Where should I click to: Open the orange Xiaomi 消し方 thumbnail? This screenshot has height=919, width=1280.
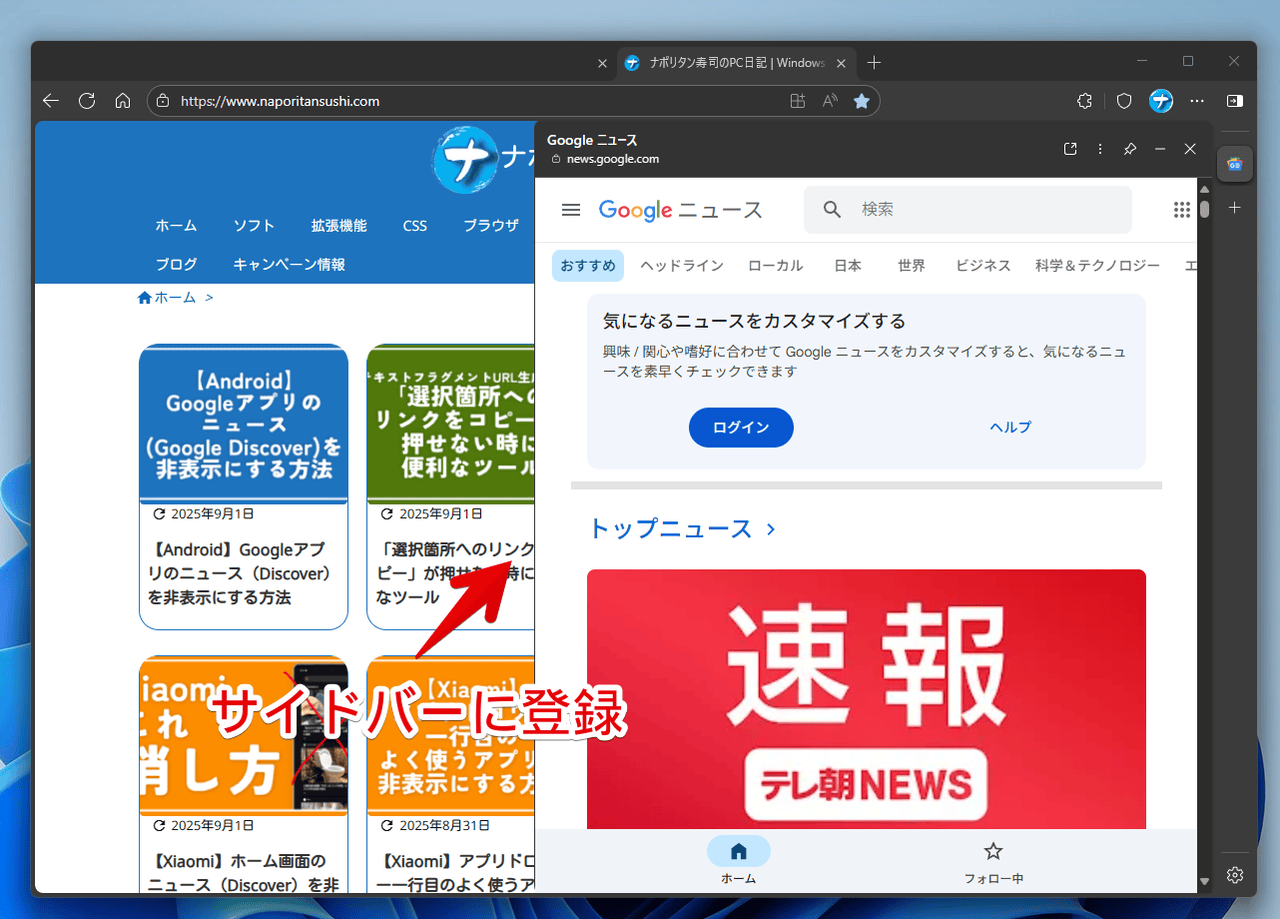point(244,736)
